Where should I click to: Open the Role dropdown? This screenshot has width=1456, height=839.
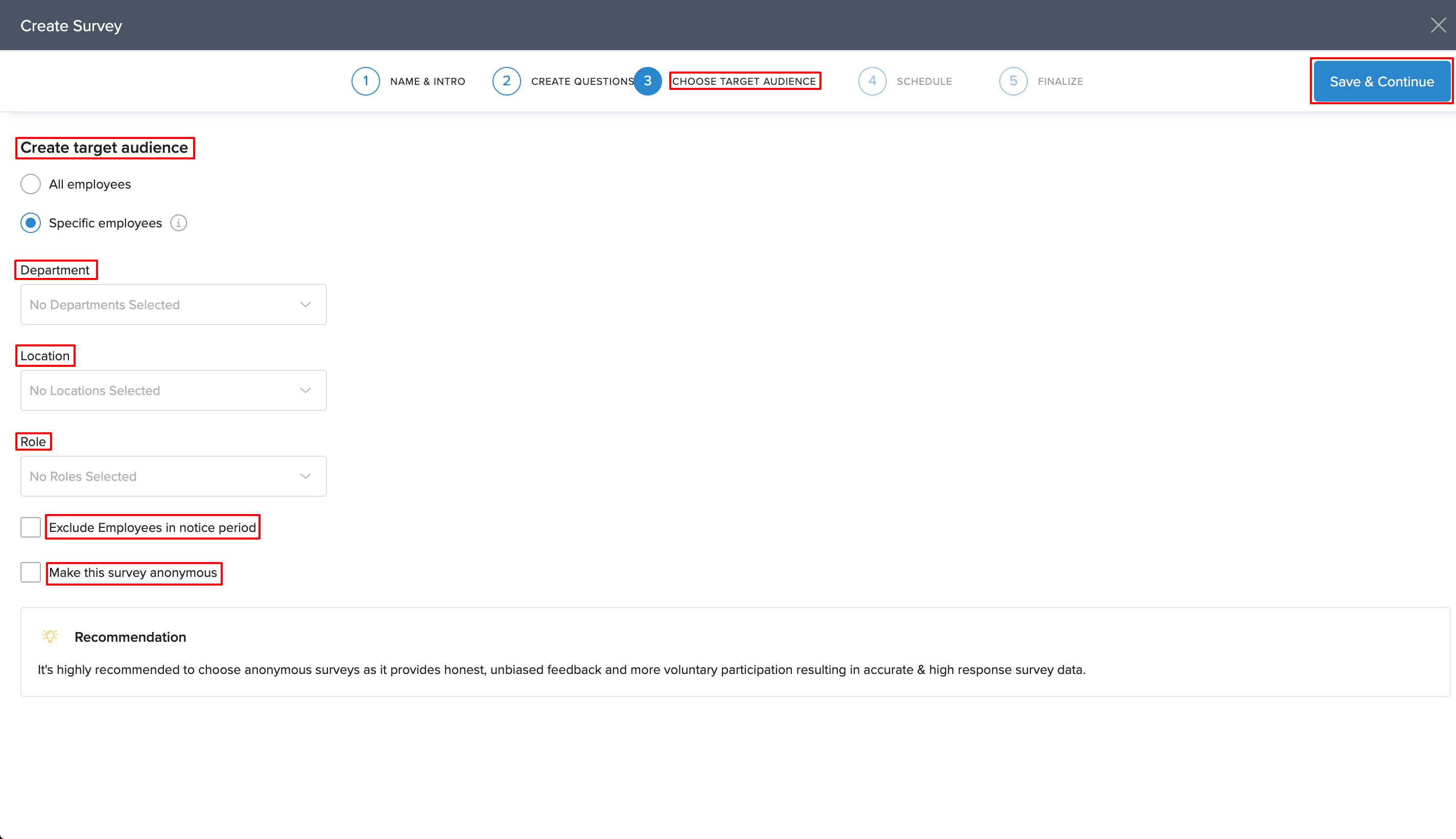click(173, 476)
